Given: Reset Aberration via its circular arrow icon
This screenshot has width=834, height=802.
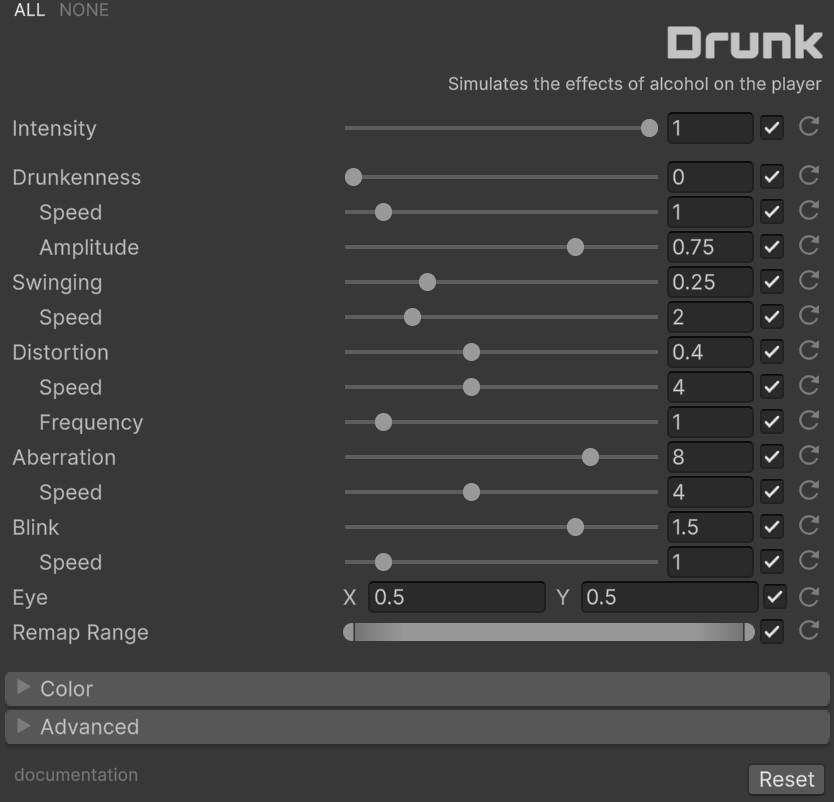Looking at the screenshot, I should 809,456.
